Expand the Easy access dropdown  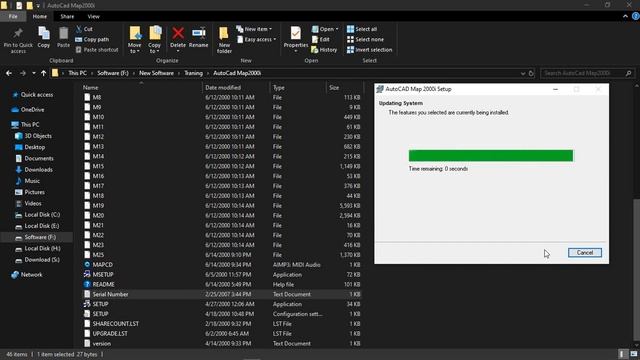(257, 40)
